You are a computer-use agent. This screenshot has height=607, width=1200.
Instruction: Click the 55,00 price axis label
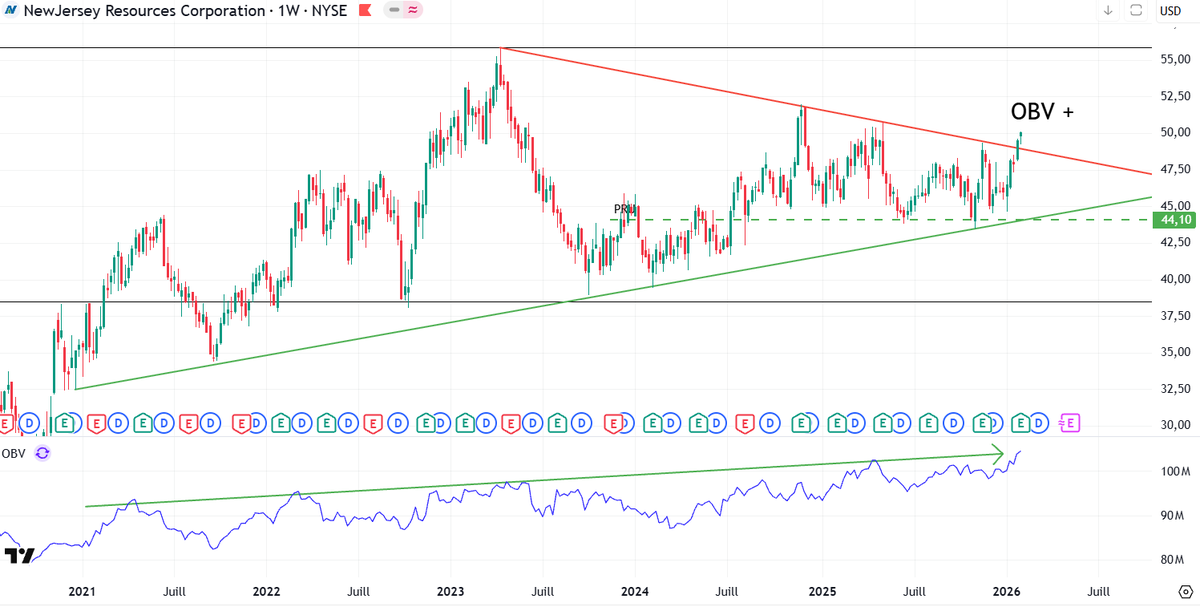coord(1173,60)
